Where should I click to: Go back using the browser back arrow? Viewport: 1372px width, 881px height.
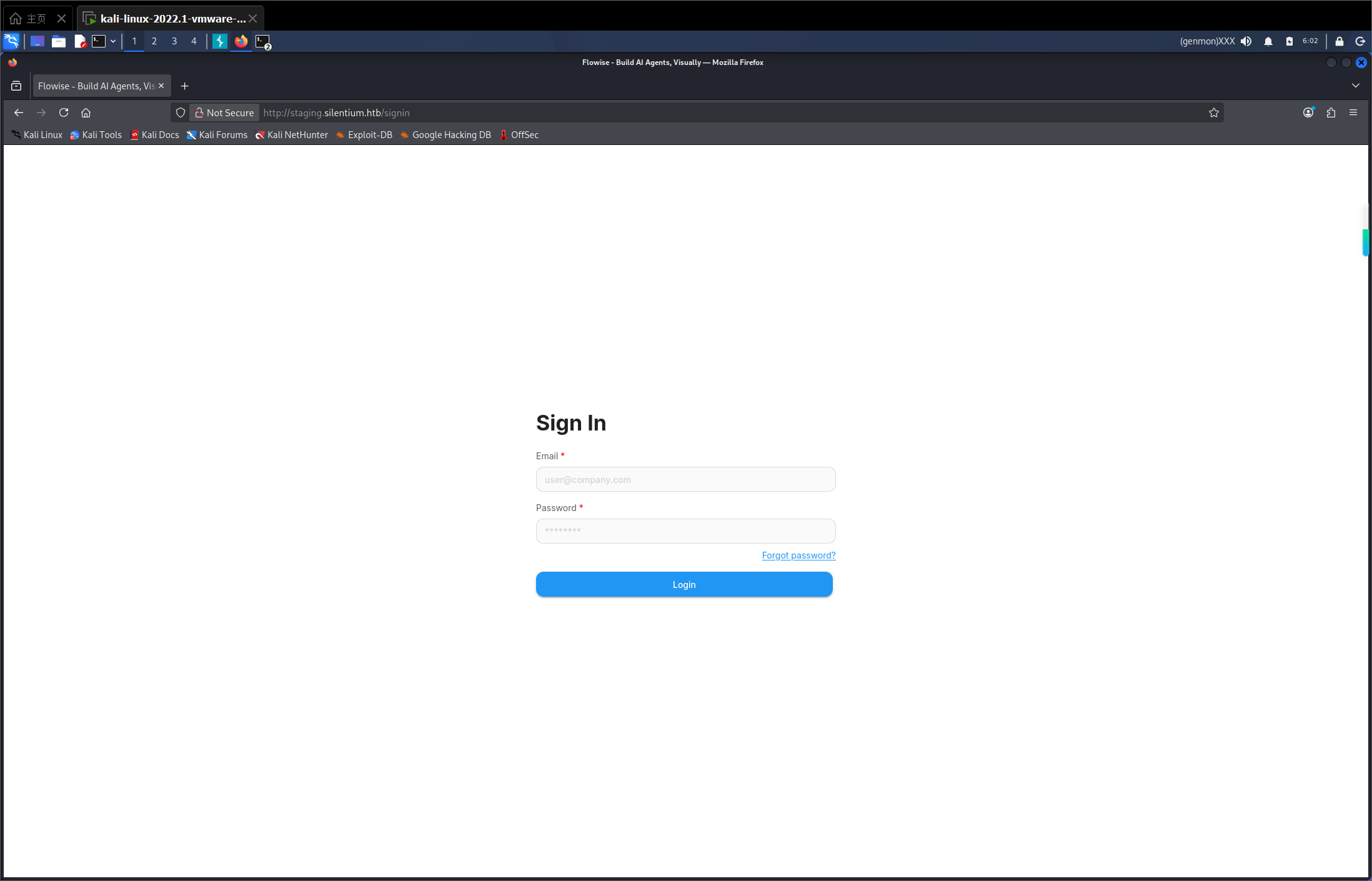point(19,112)
